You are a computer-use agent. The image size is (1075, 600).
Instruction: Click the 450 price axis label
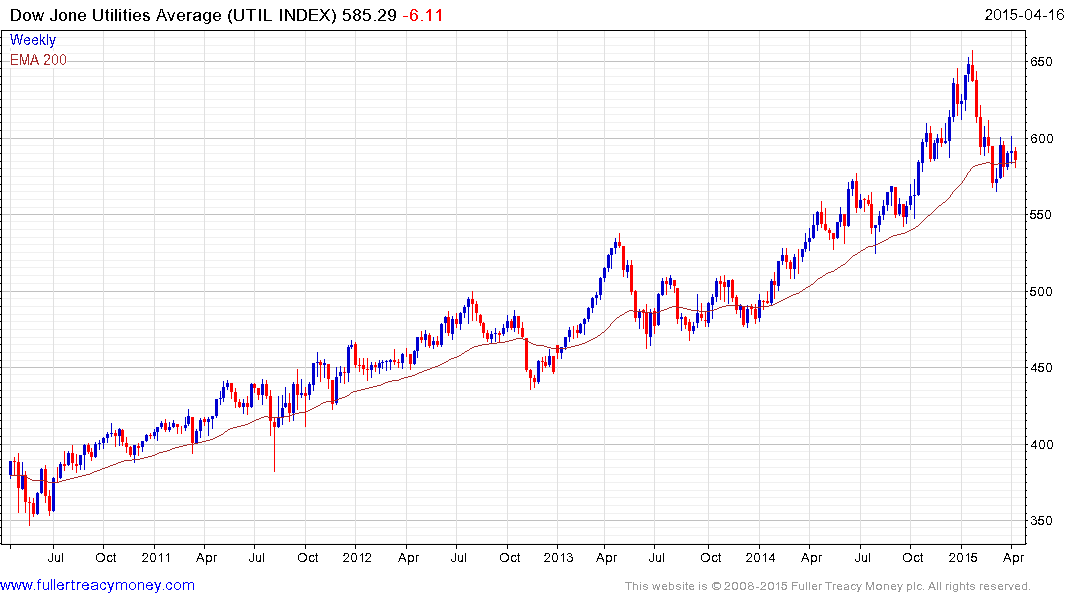tap(1043, 368)
